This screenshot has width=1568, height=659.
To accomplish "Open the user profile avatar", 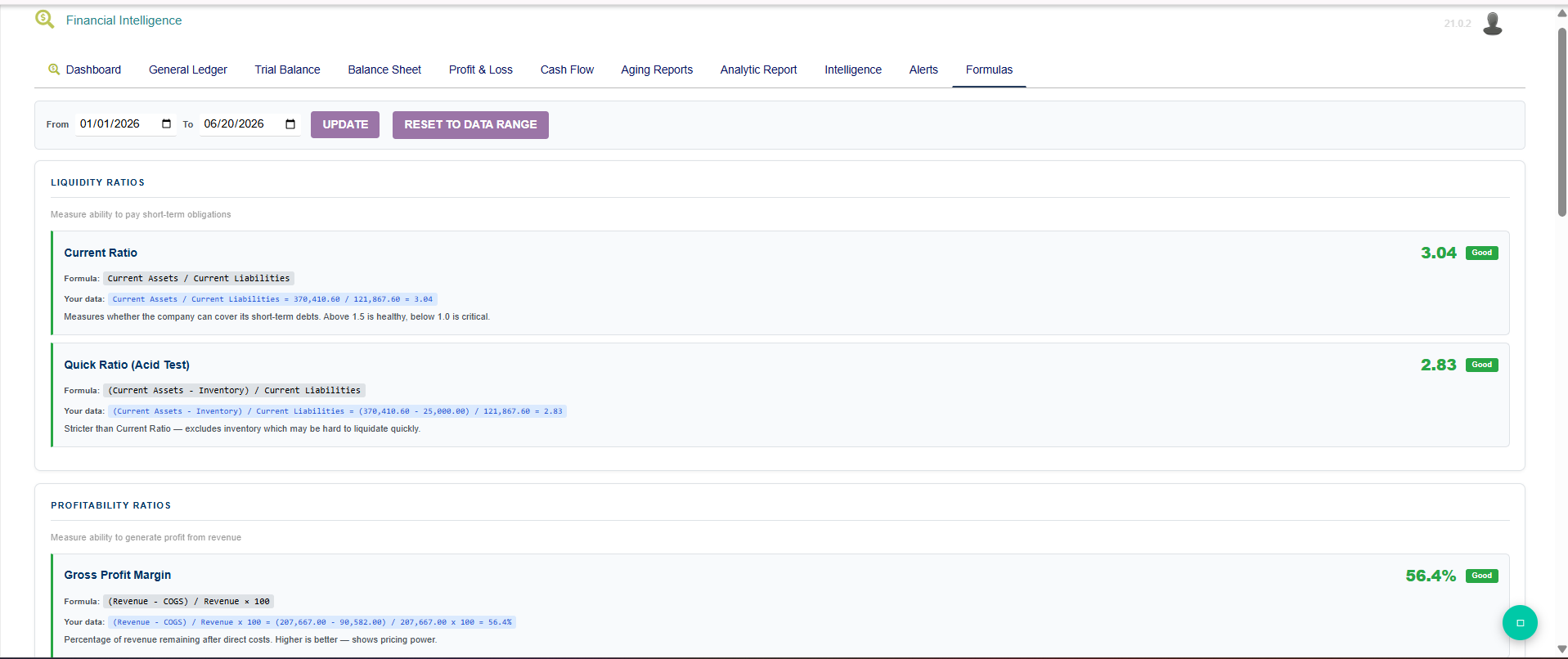I will (x=1493, y=24).
